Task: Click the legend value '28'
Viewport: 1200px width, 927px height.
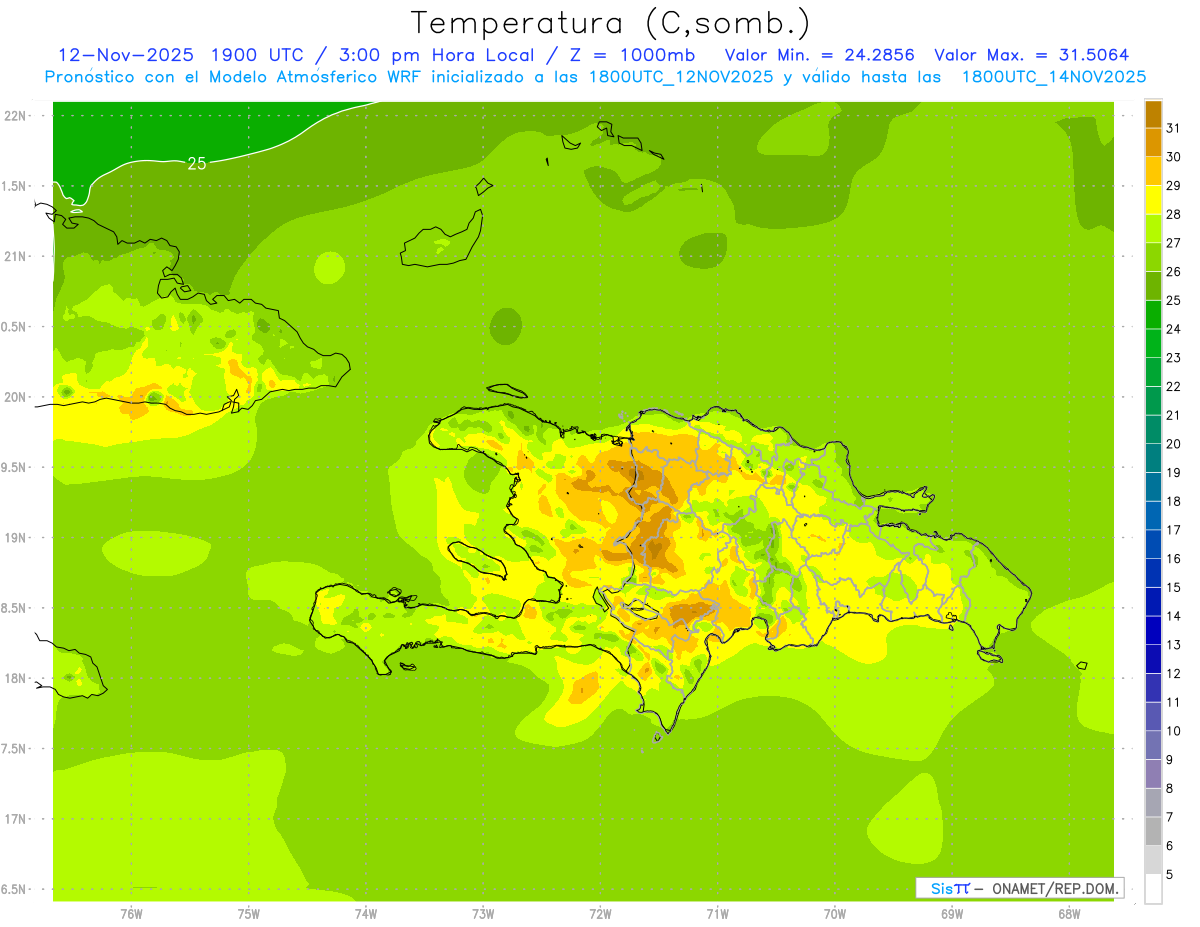Action: pos(1173,214)
